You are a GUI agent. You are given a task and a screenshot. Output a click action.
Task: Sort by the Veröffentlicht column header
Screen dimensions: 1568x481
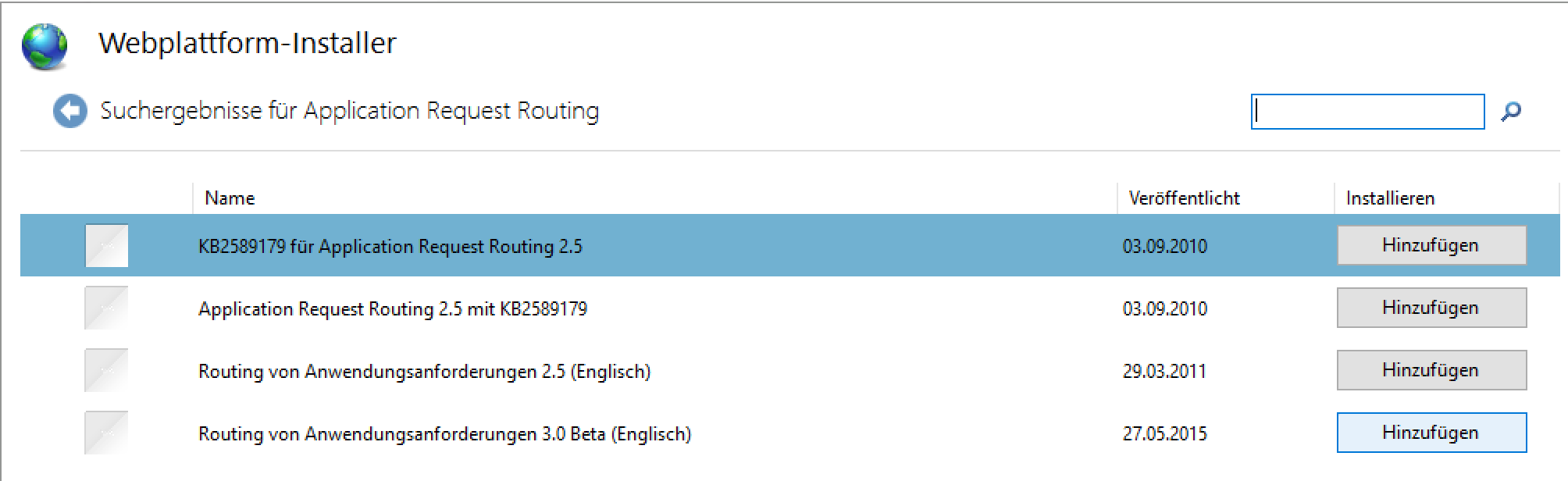[x=1184, y=198]
